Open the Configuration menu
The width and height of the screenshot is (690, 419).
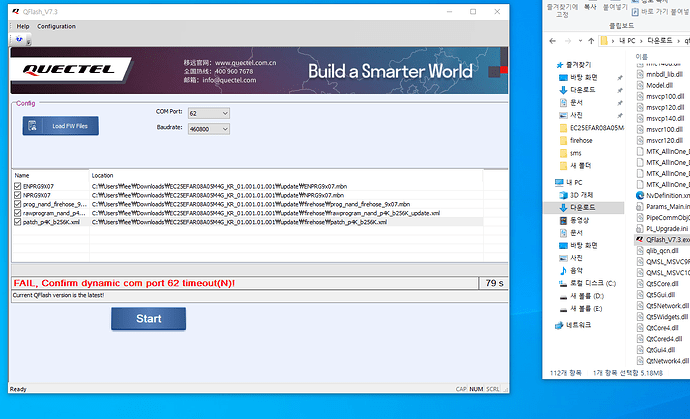[x=56, y=26]
